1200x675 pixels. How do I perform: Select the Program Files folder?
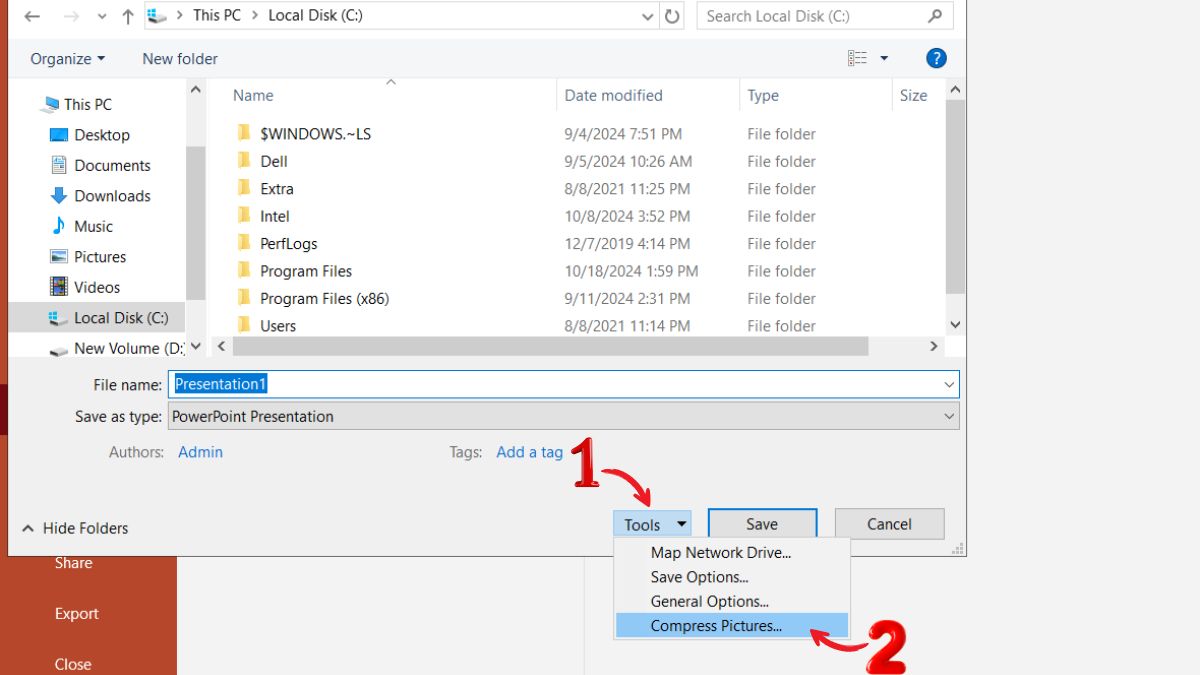306,271
